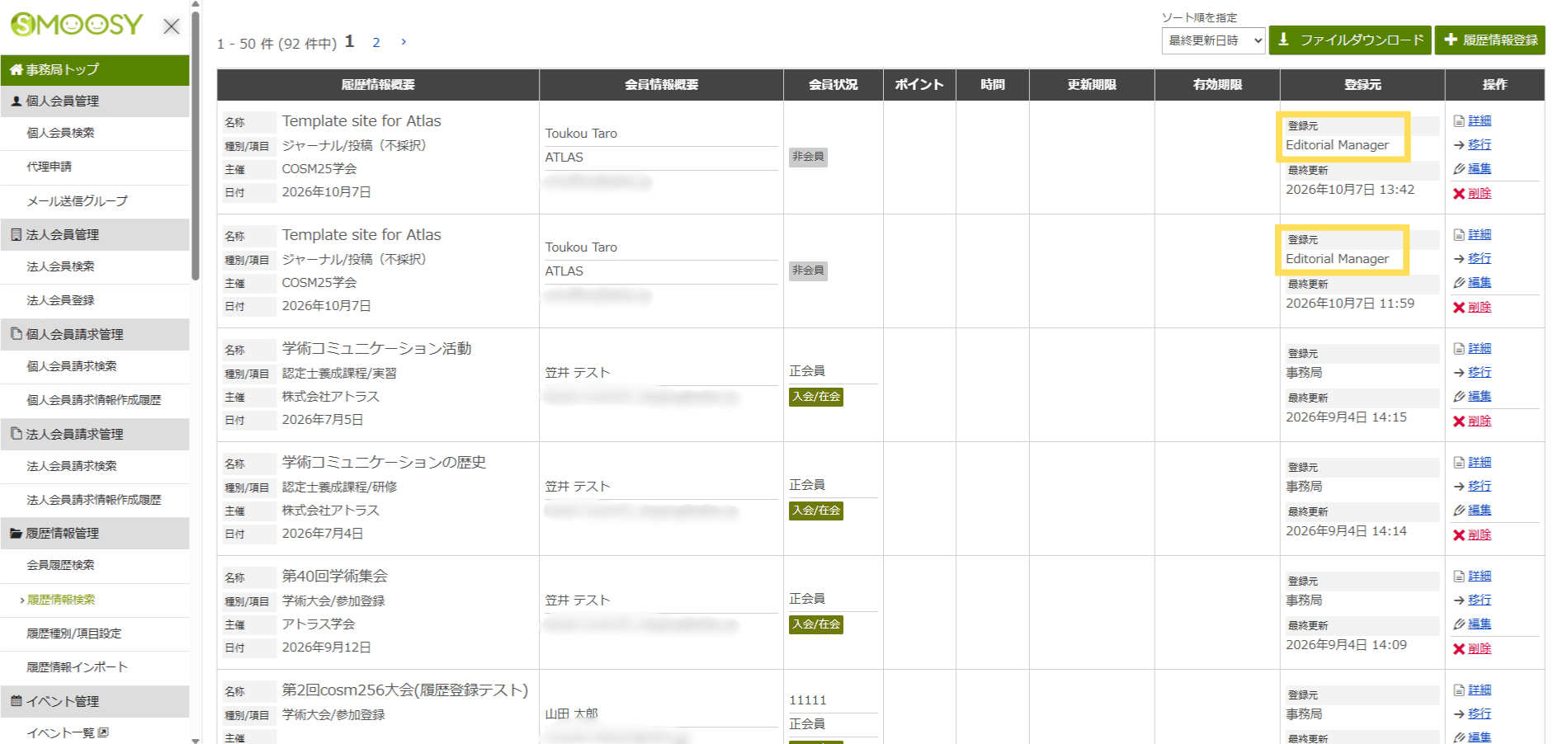The width and height of the screenshot is (1568, 744).
Task: Click 削除 for the 11:59 Template site row
Action: pyautogui.click(x=1480, y=307)
